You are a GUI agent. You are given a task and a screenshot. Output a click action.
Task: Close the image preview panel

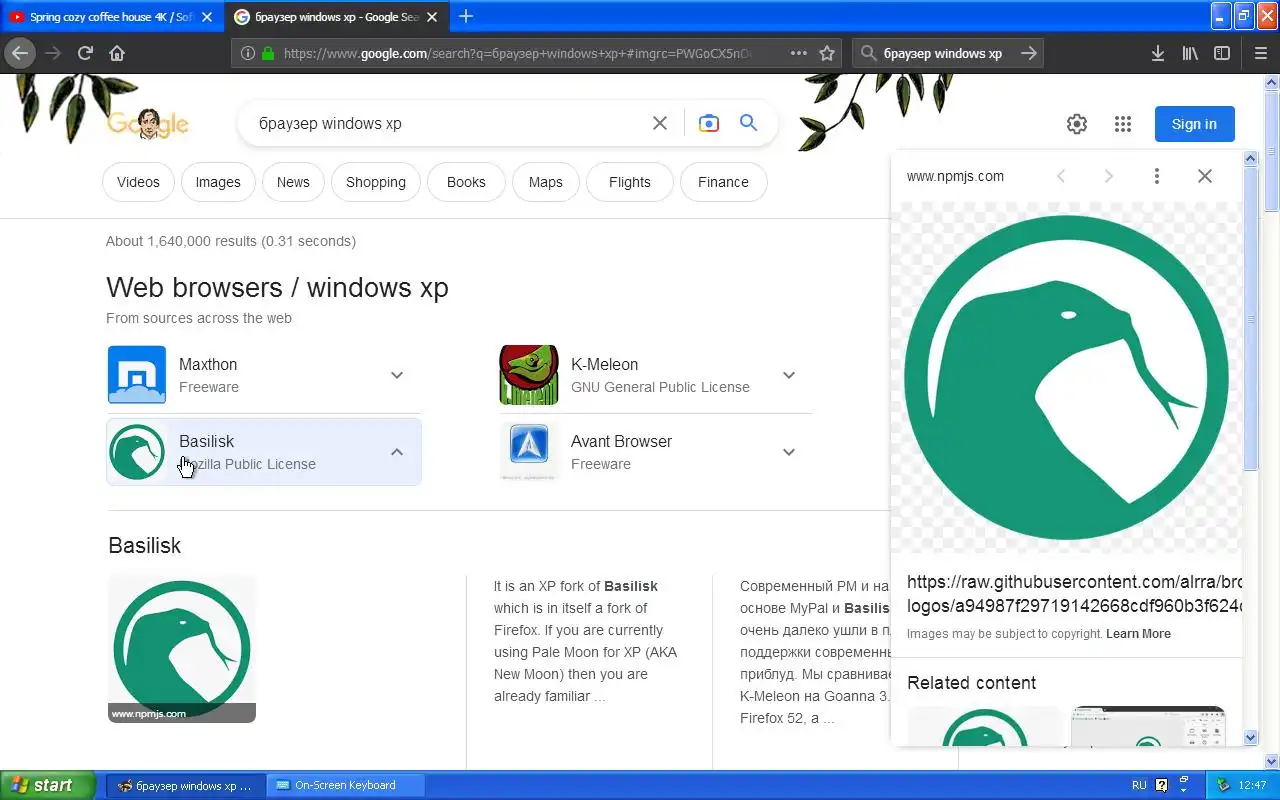click(1205, 176)
